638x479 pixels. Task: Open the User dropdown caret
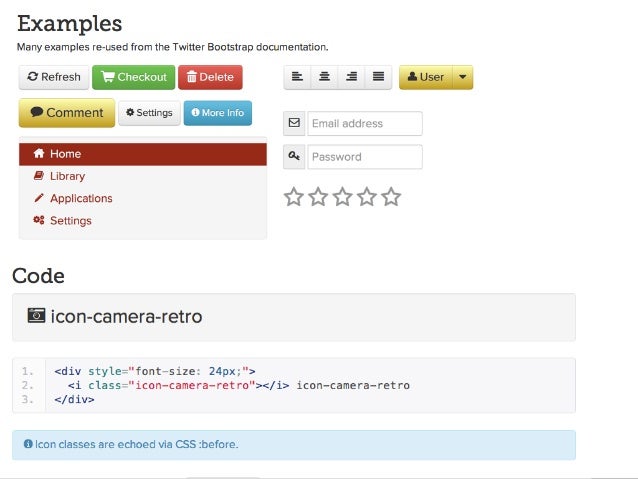click(x=463, y=77)
